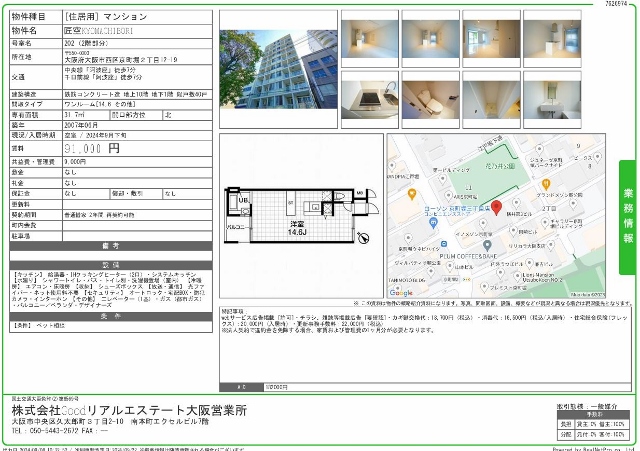Screen dimensions: 640x451
Task: Click the 9,000円 management fee value
Action: pyautogui.click(x=75, y=162)
